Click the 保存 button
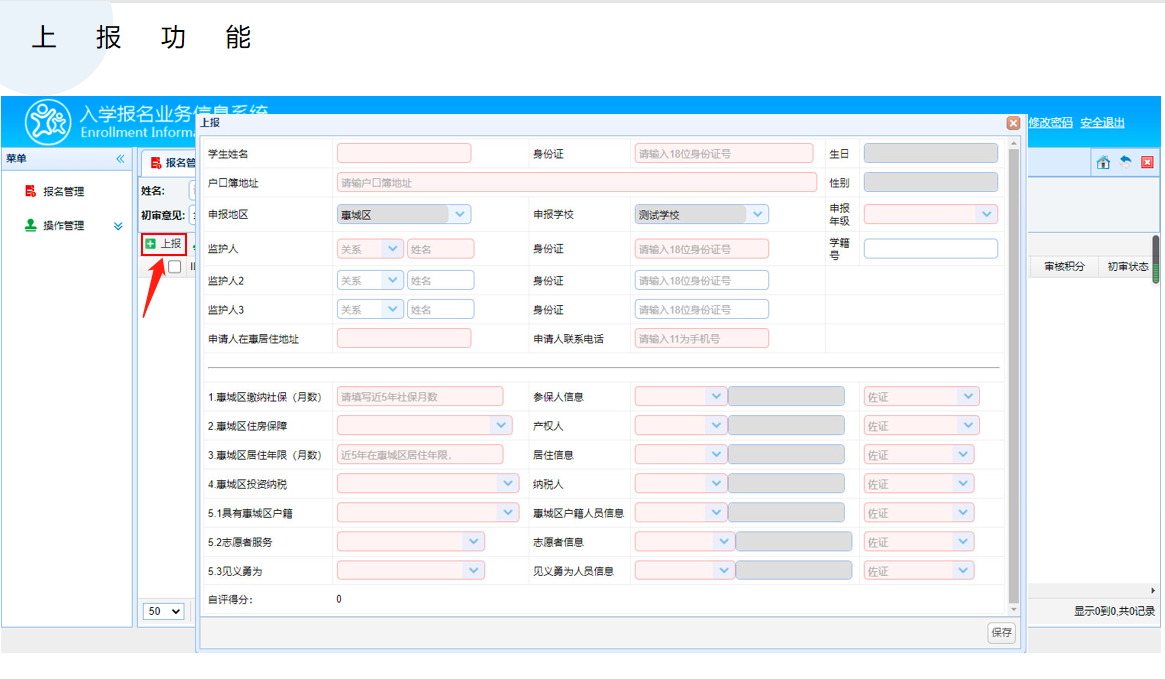Image resolution: width=1165 pixels, height=679 pixels. [1001, 632]
